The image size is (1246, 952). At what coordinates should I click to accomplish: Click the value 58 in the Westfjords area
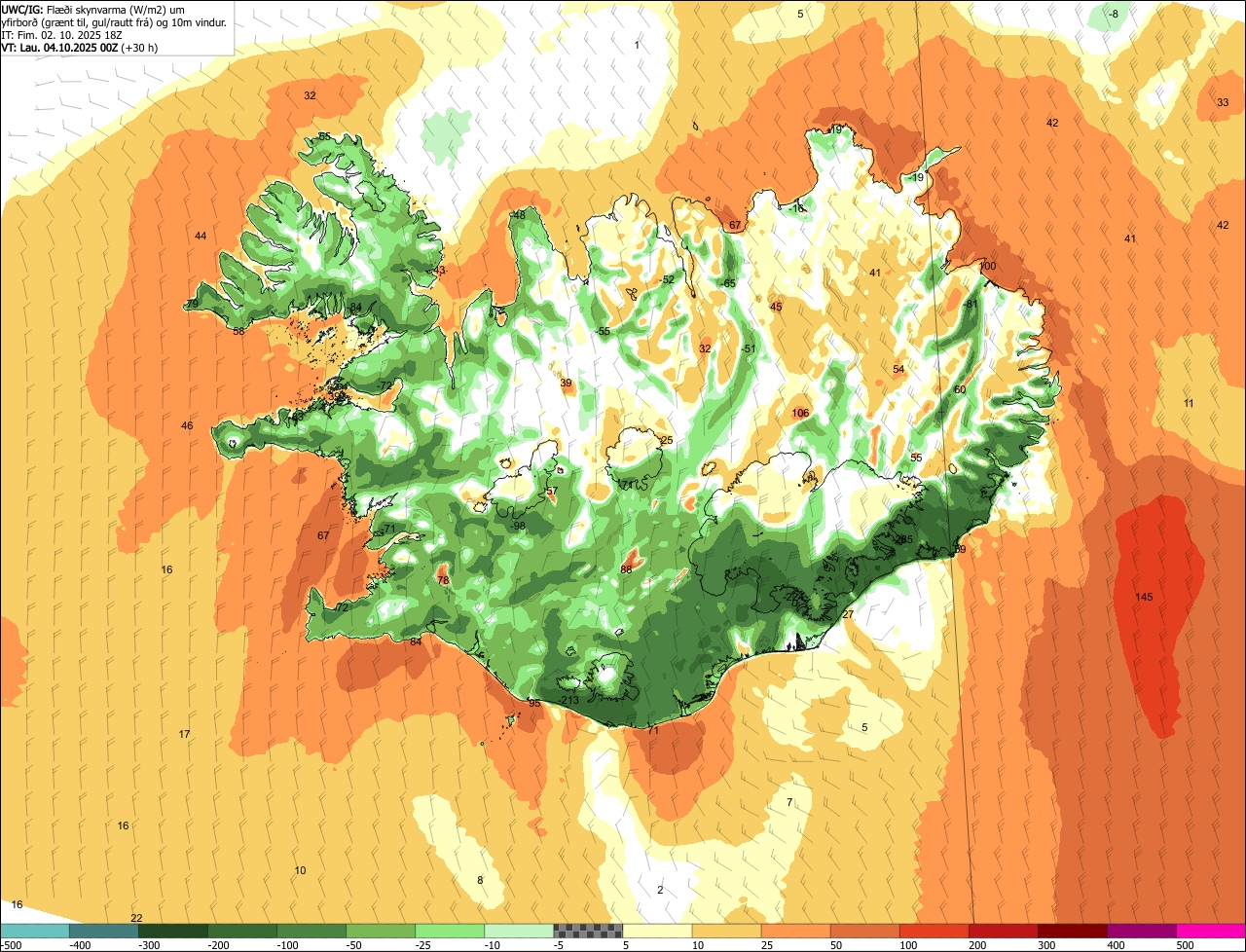[239, 331]
